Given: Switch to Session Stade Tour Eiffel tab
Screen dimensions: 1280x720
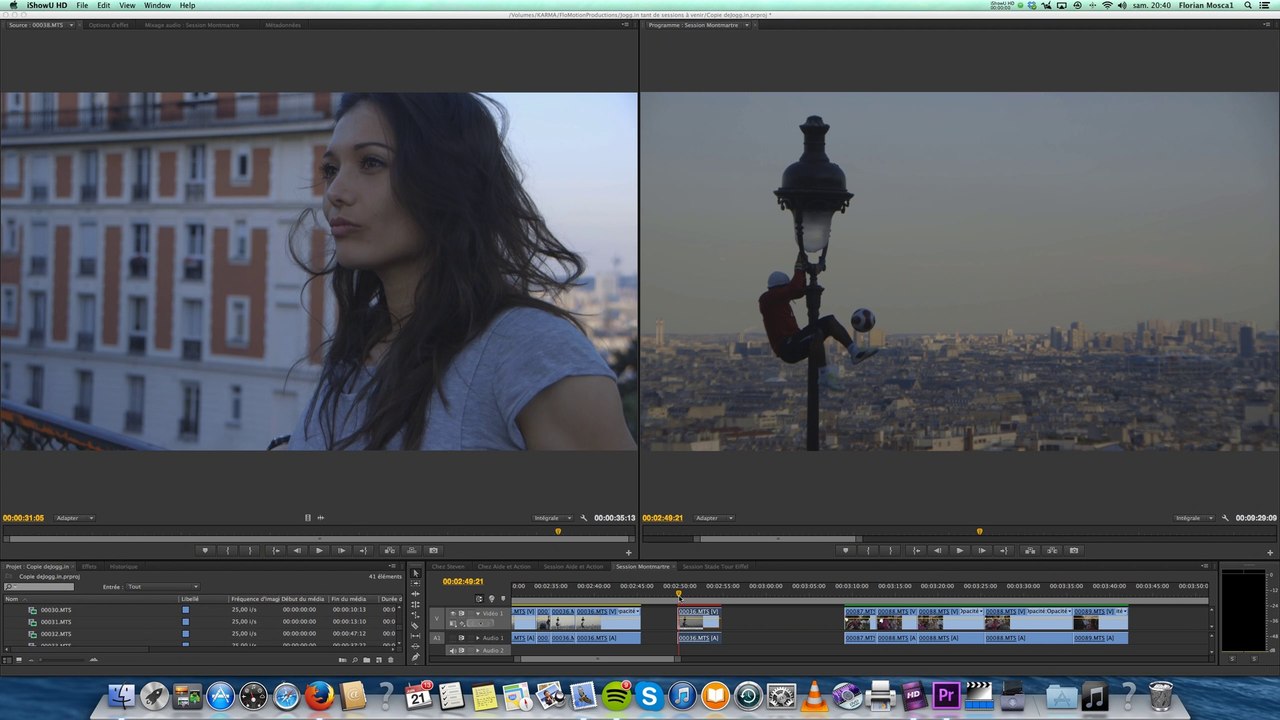Looking at the screenshot, I should 715,567.
